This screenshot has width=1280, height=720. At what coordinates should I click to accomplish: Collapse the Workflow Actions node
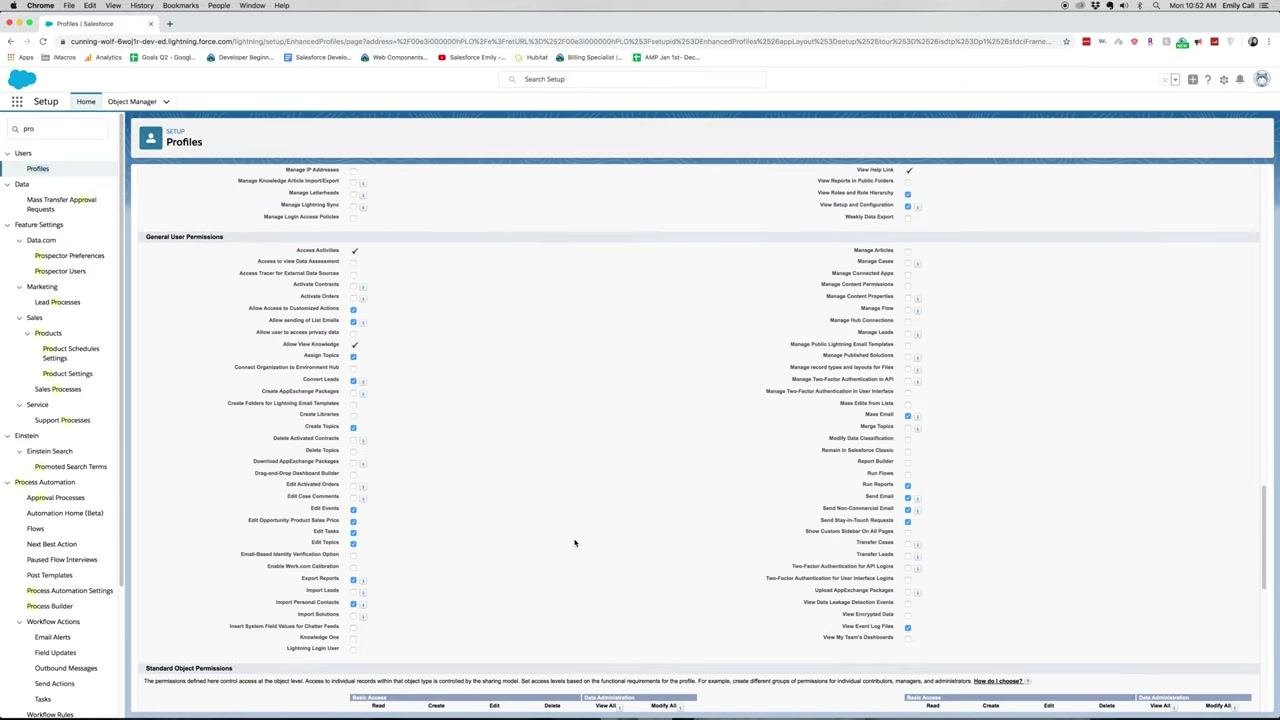(19, 622)
